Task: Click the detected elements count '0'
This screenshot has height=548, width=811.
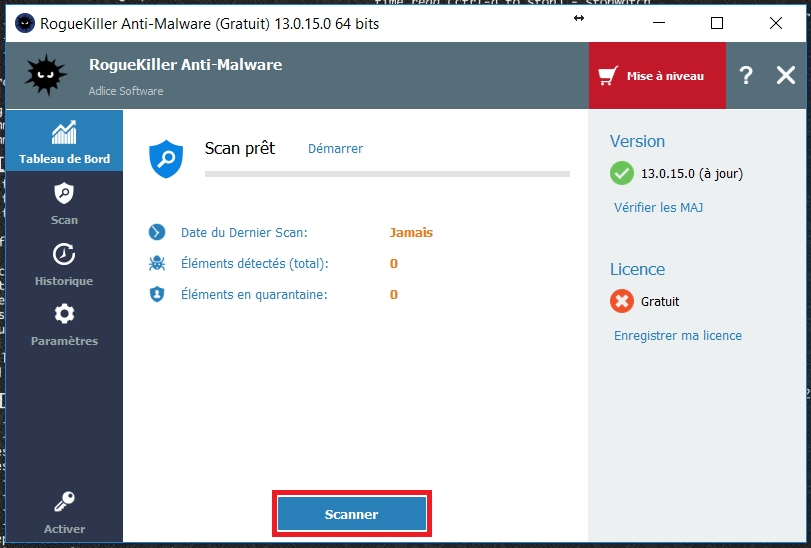Action: (x=394, y=264)
